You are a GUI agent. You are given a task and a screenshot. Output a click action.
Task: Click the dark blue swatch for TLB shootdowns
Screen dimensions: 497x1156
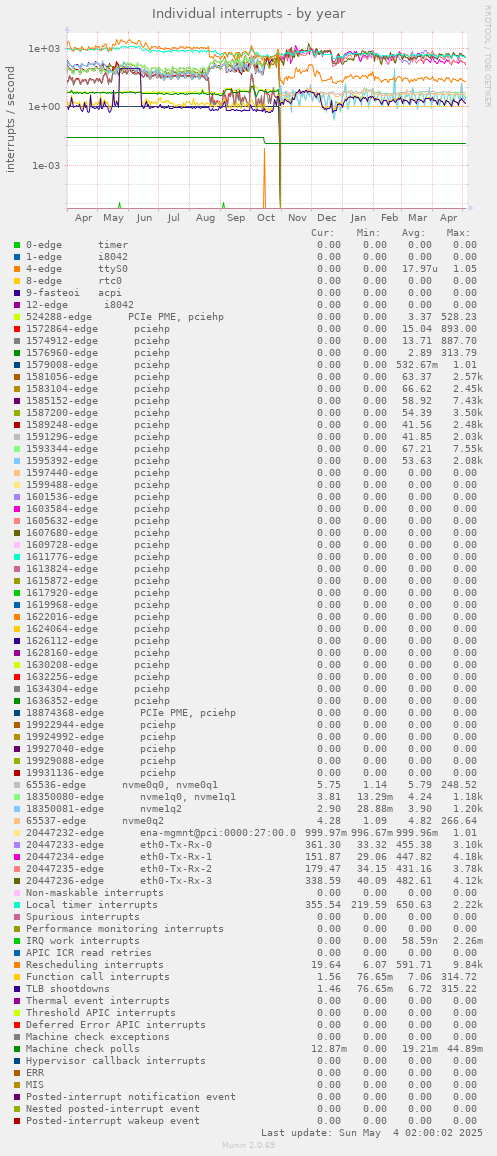click(17, 989)
